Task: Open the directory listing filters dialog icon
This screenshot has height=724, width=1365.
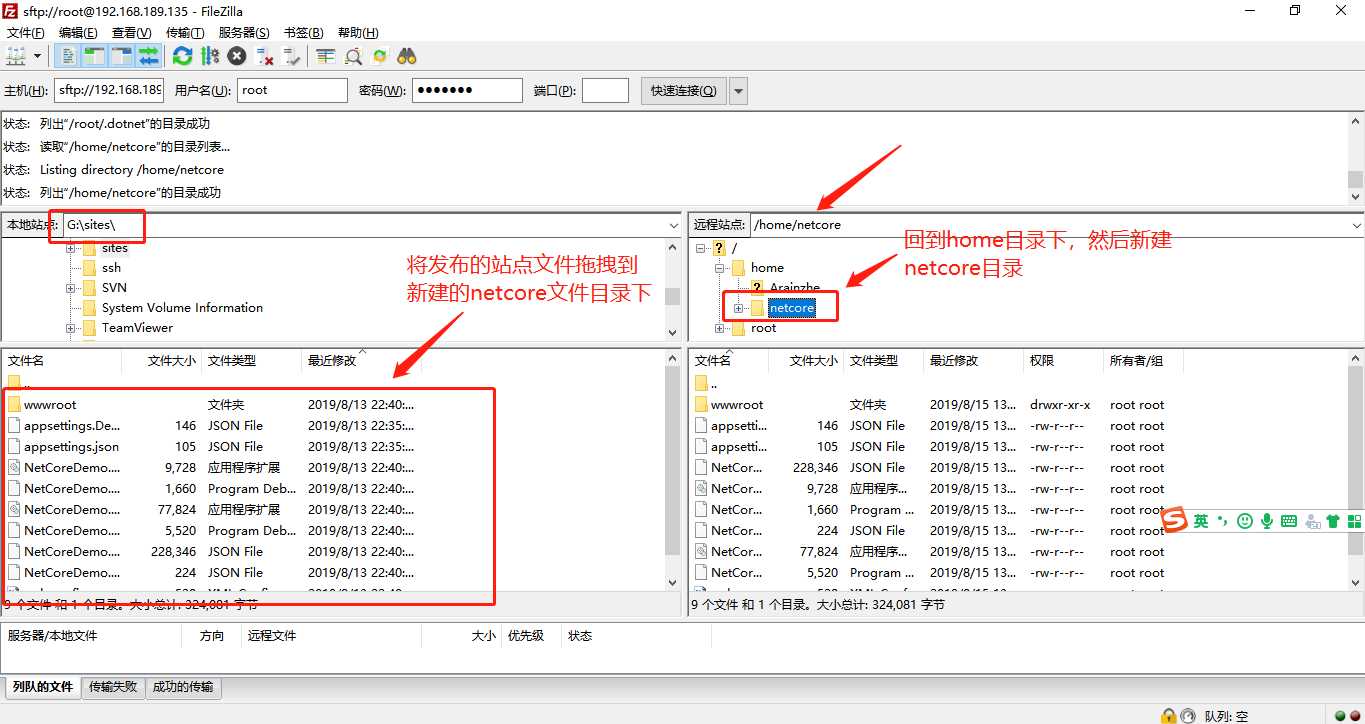Action: (x=326, y=56)
